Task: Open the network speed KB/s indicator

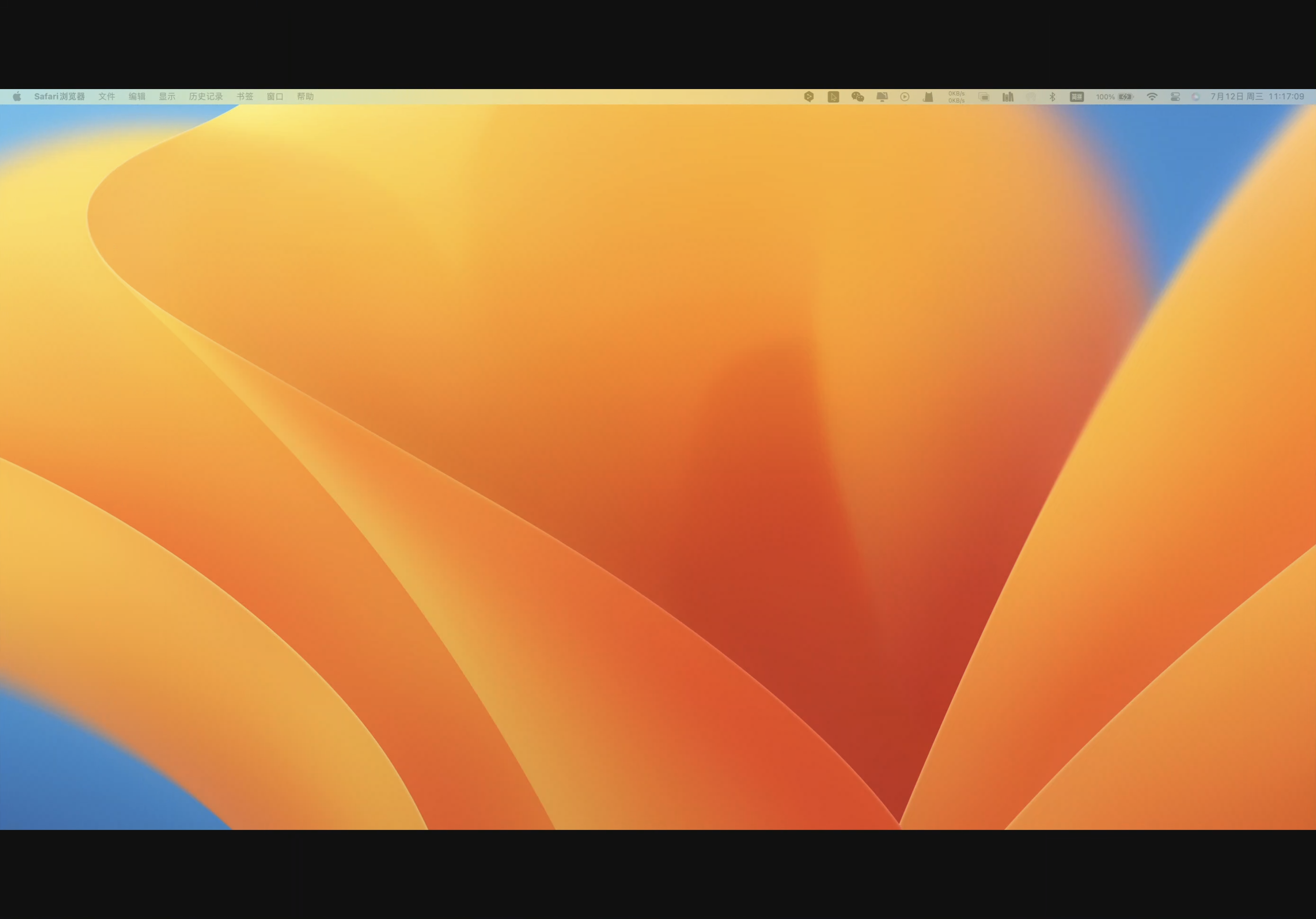Action: click(x=956, y=97)
